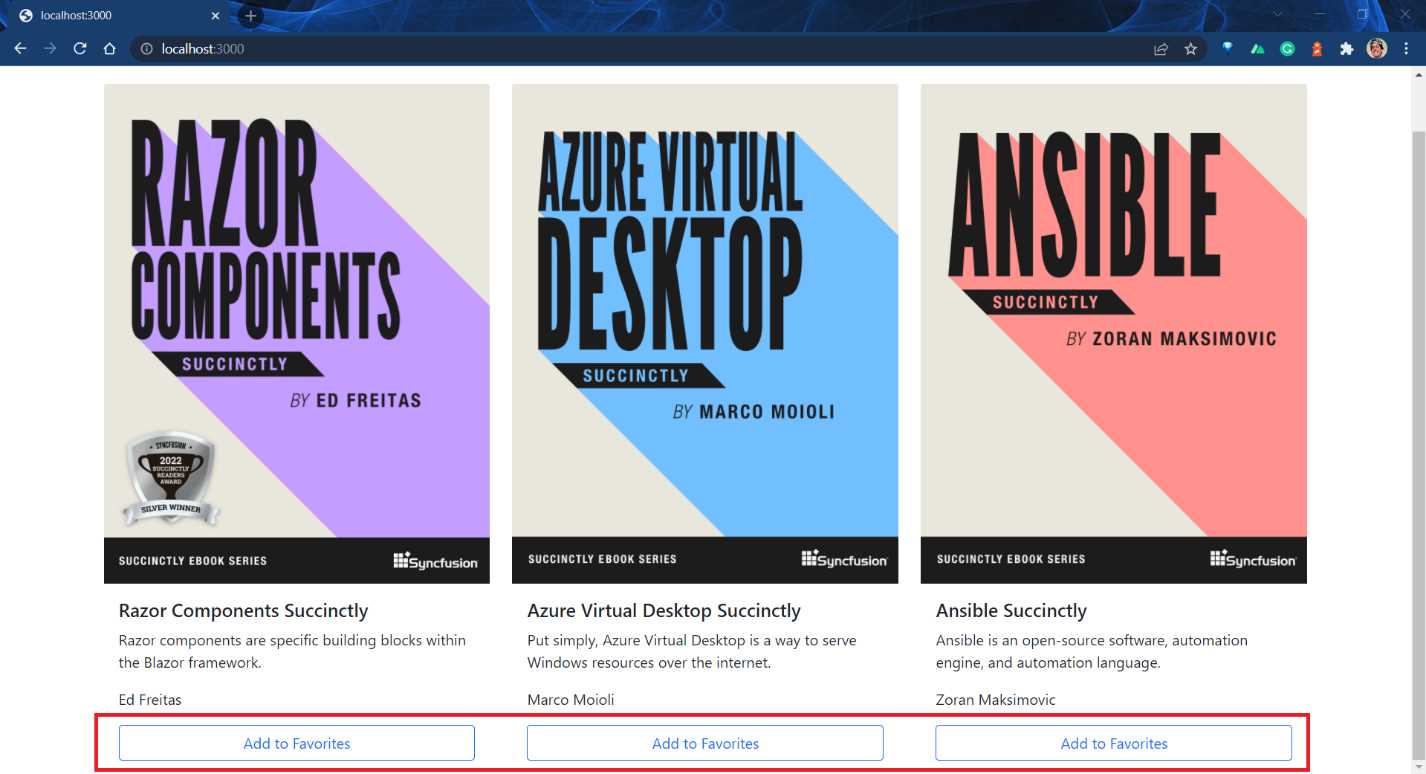Select the back navigation arrow
The width and height of the screenshot is (1426, 774).
click(20, 48)
